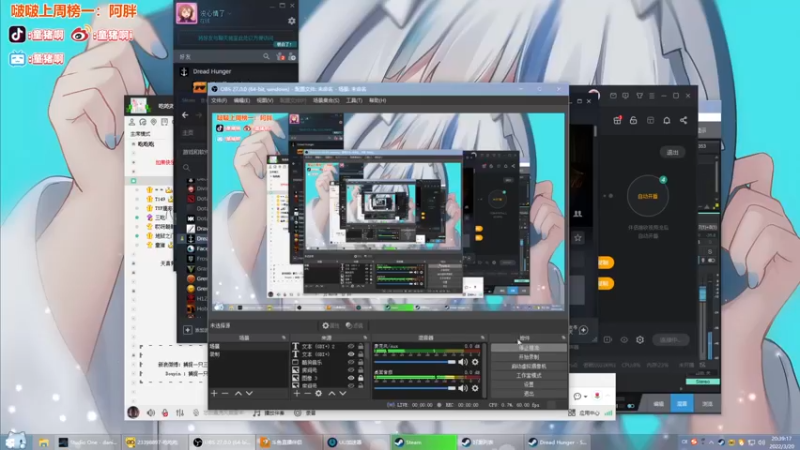This screenshot has height=450, width=800.
Task: Open source properties gear in sources toolbar
Action: (318, 393)
